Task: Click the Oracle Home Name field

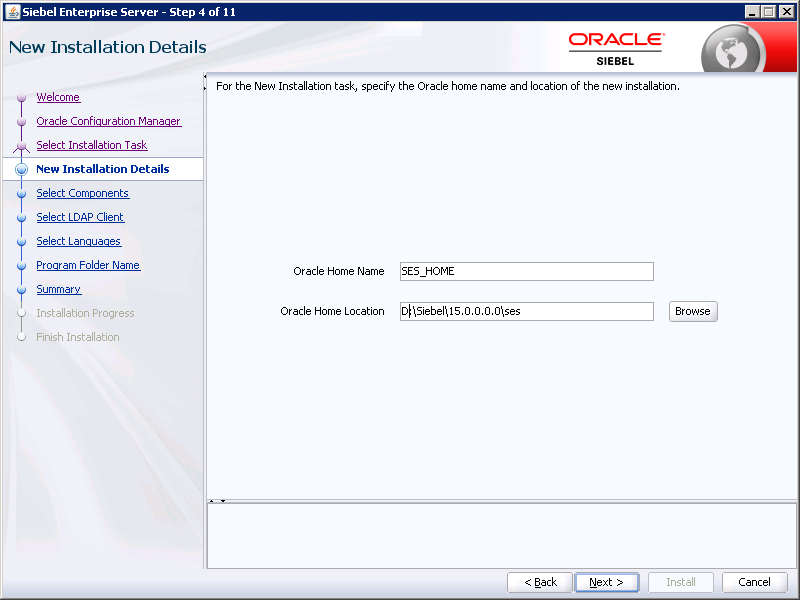Action: point(527,271)
